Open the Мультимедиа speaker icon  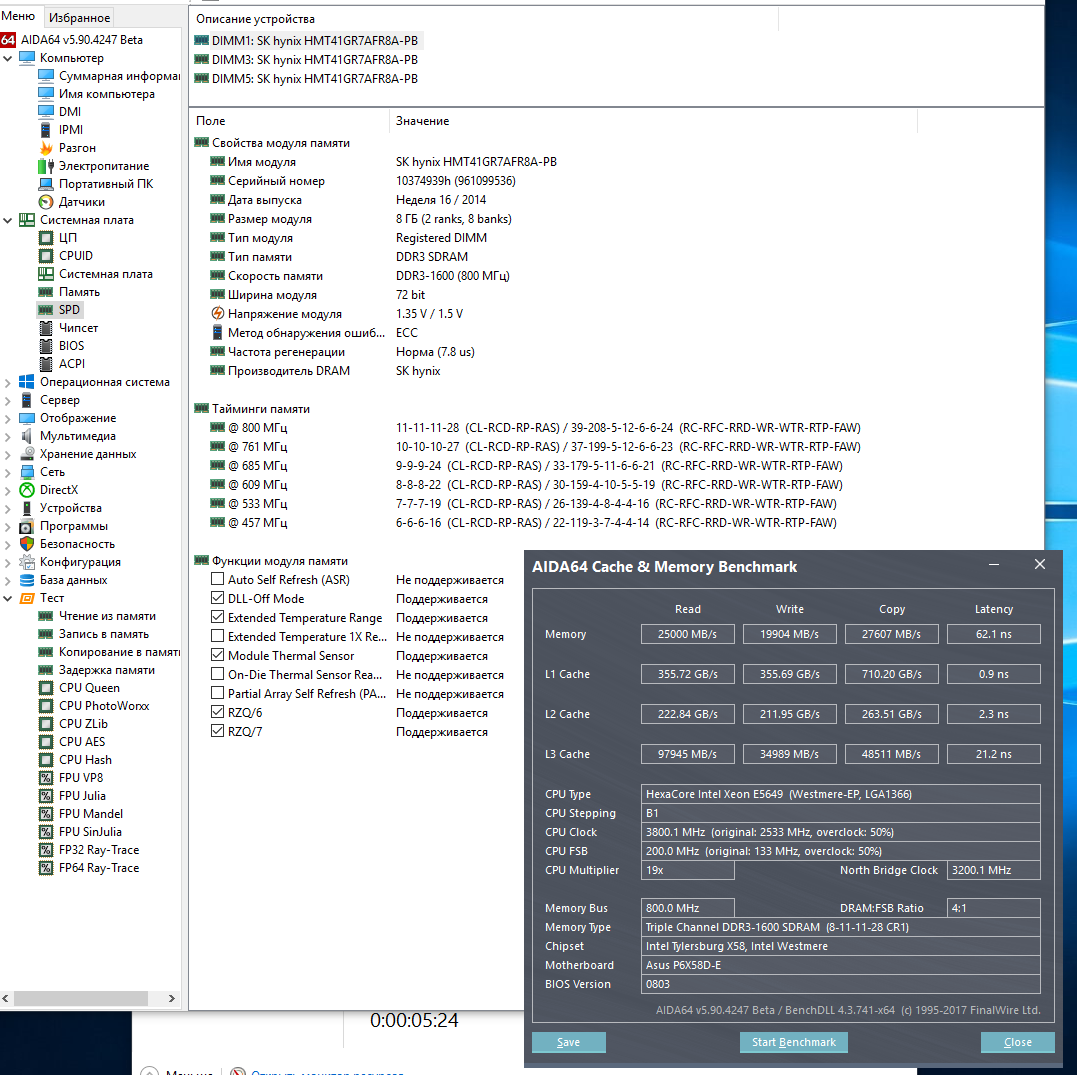(27, 435)
